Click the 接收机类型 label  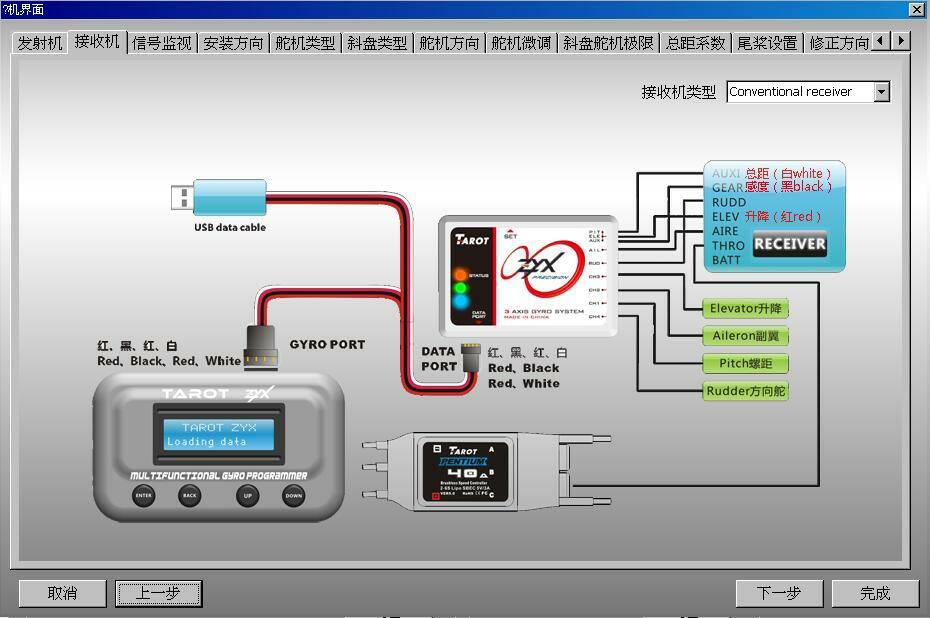(x=679, y=92)
